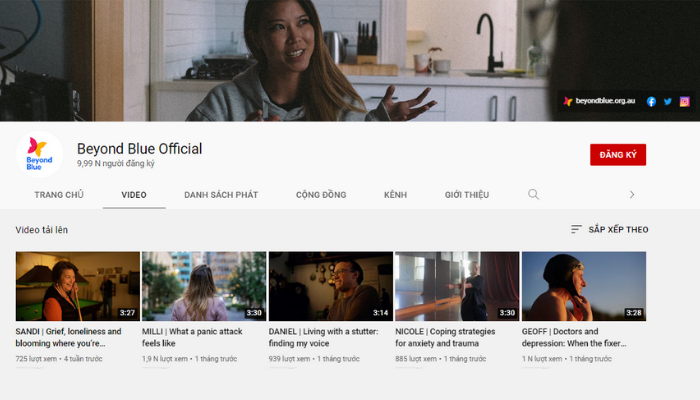Click 1 N lượt xem • 1 tháng trước text
The height and width of the screenshot is (400, 700).
click(567, 358)
